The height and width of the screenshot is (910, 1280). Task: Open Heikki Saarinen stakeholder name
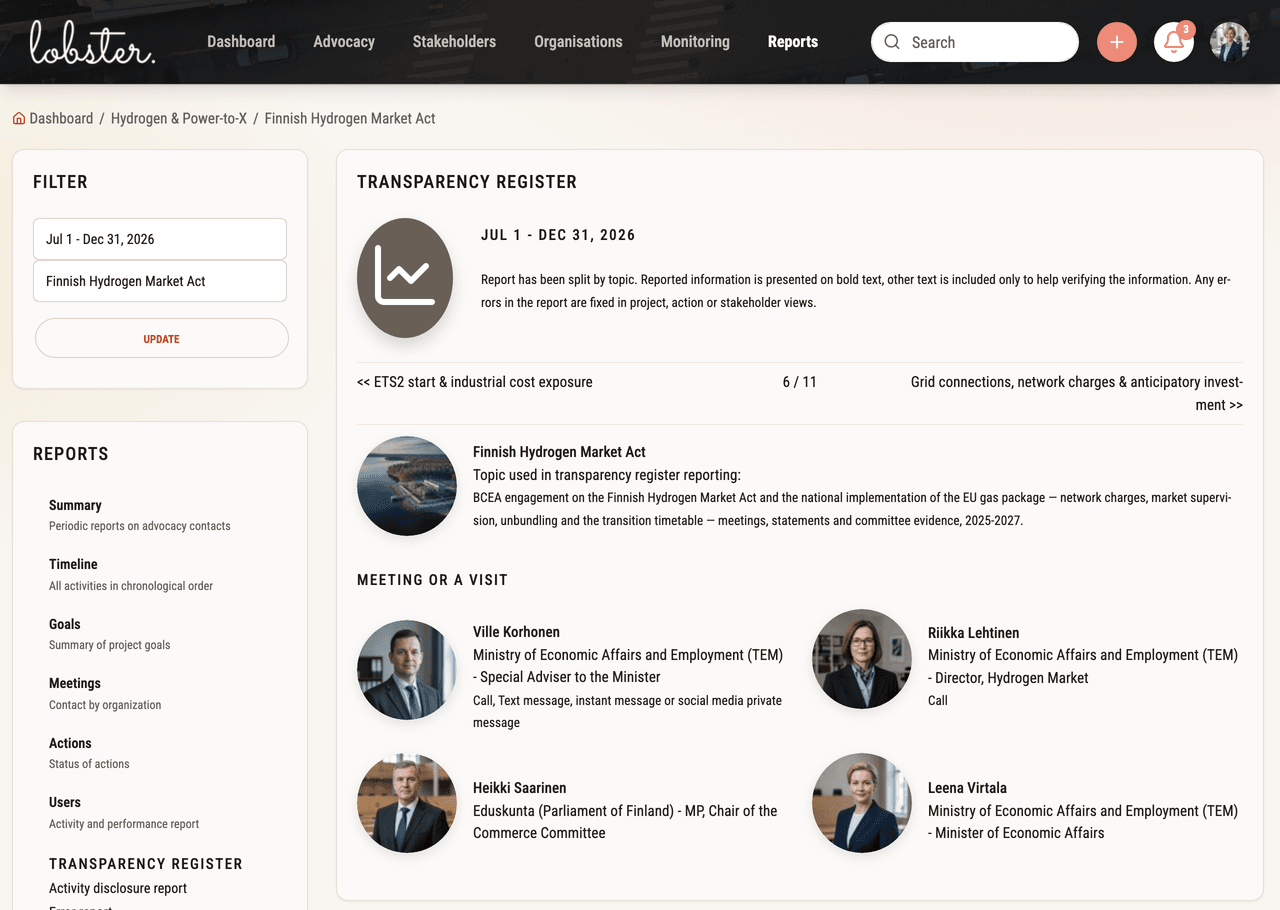pyautogui.click(x=520, y=788)
